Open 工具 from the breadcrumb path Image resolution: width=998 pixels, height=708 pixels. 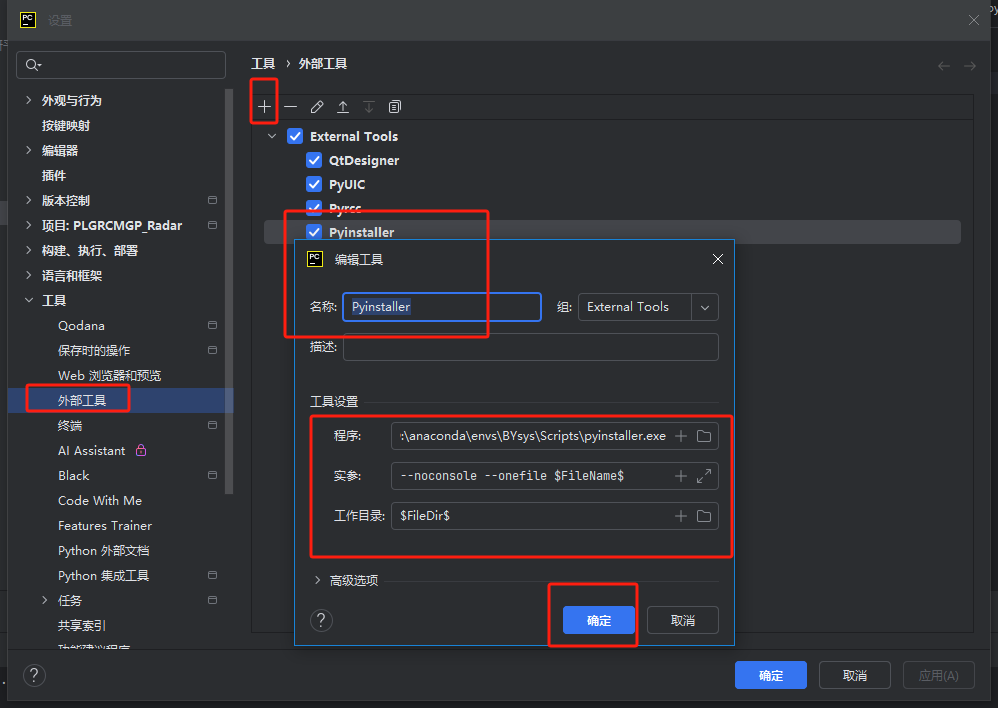pos(263,63)
